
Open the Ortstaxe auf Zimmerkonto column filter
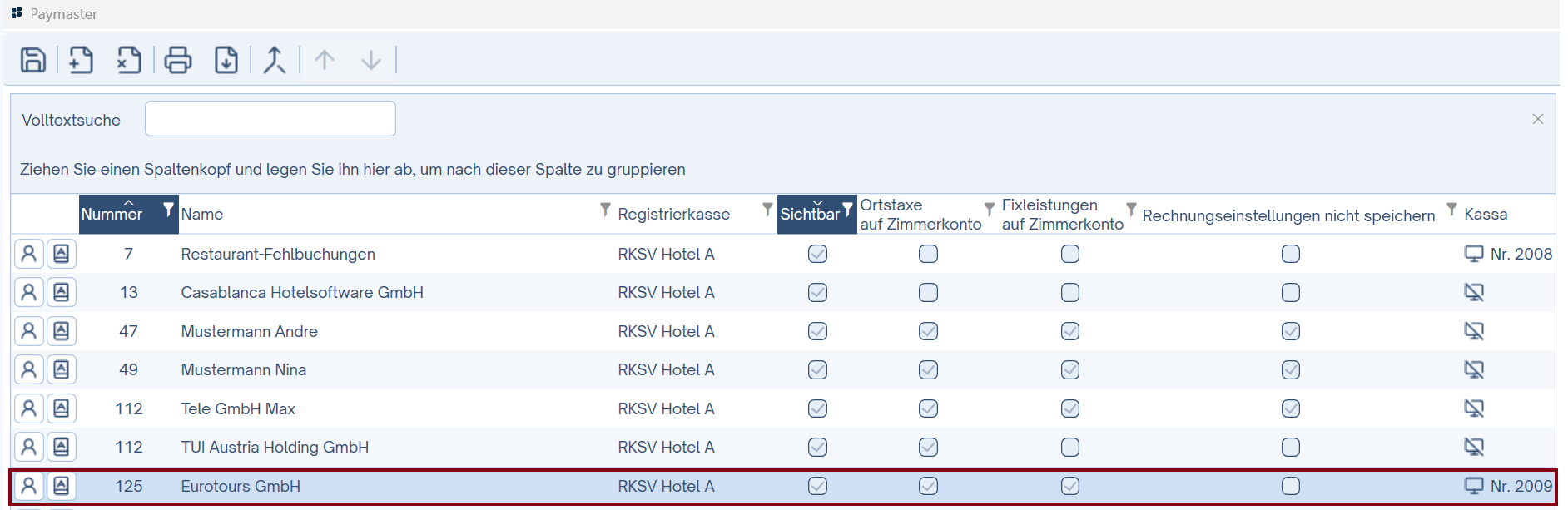pyautogui.click(x=989, y=209)
